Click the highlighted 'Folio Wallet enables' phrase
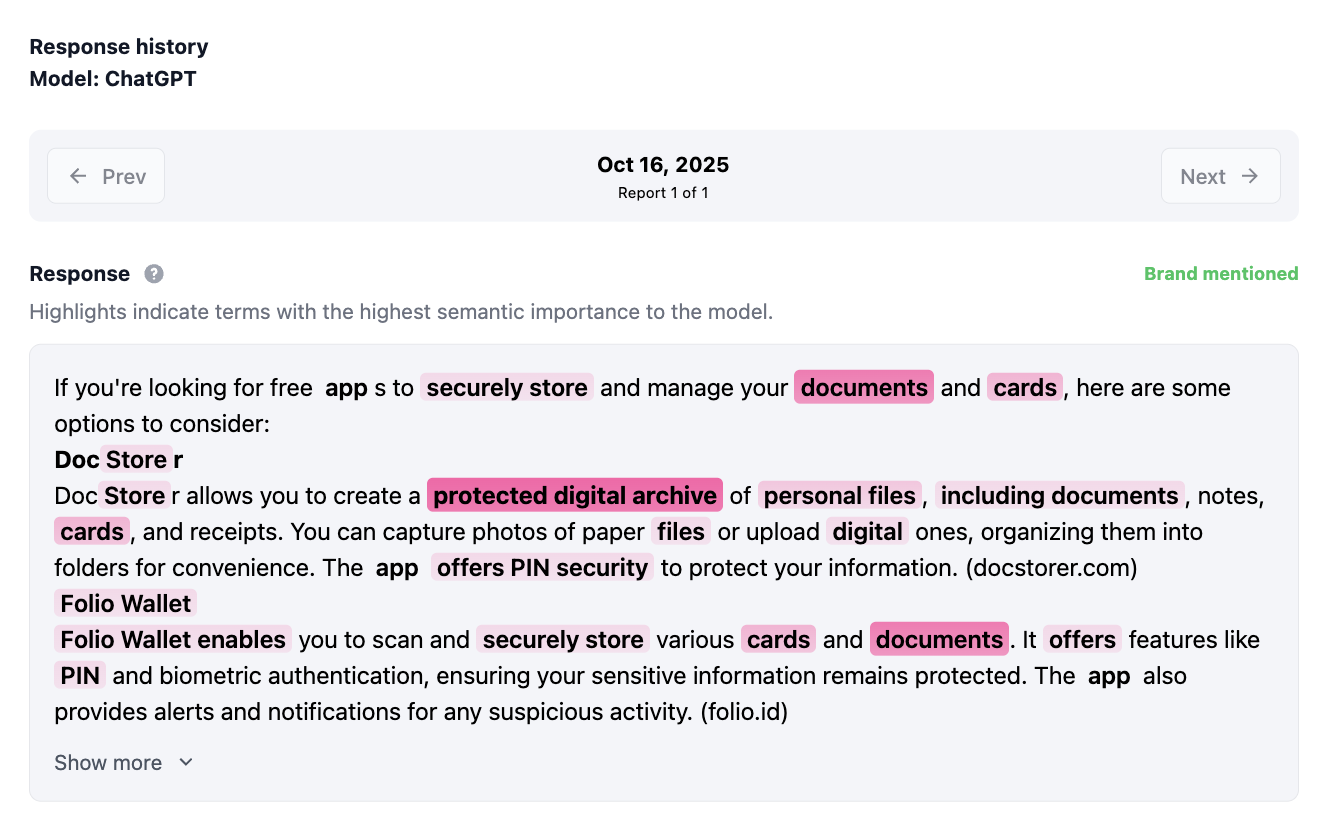1326x824 pixels. click(174, 639)
